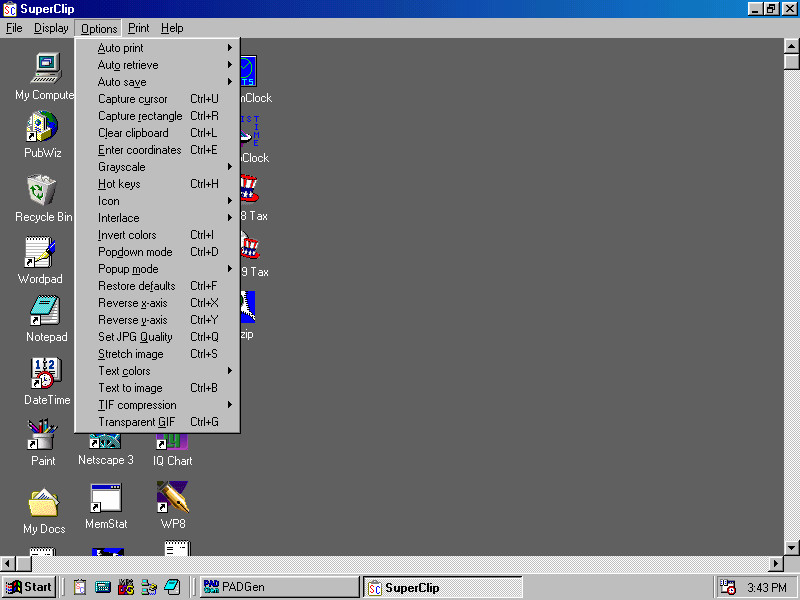Click the SuperClip title bar icon
The image size is (800, 600).
pyautogui.click(x=10, y=9)
